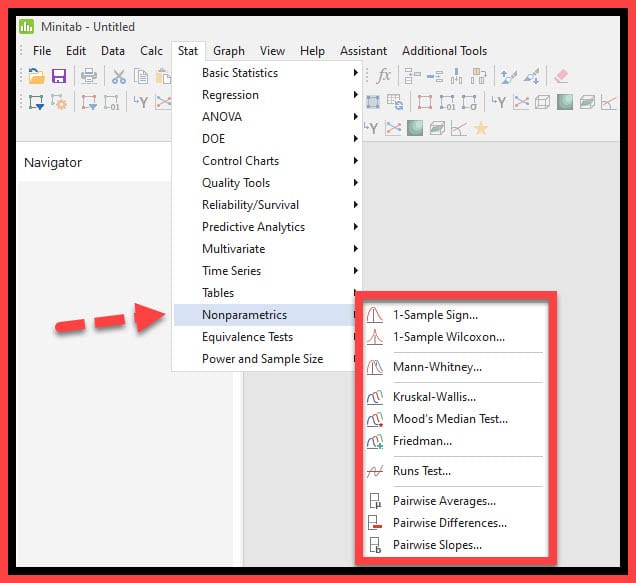This screenshot has width=636, height=583.
Task: Expand the Regression submenu arrow
Action: tap(356, 95)
